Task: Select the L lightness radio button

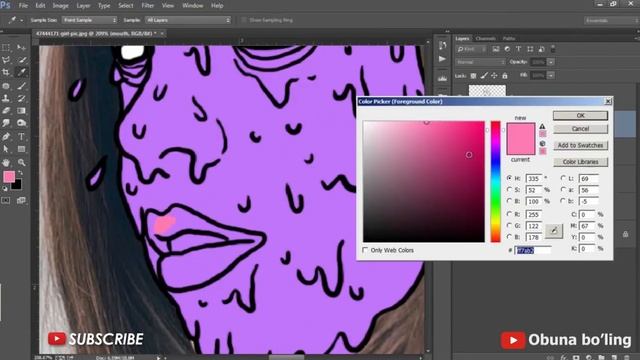Action: pyautogui.click(x=563, y=178)
